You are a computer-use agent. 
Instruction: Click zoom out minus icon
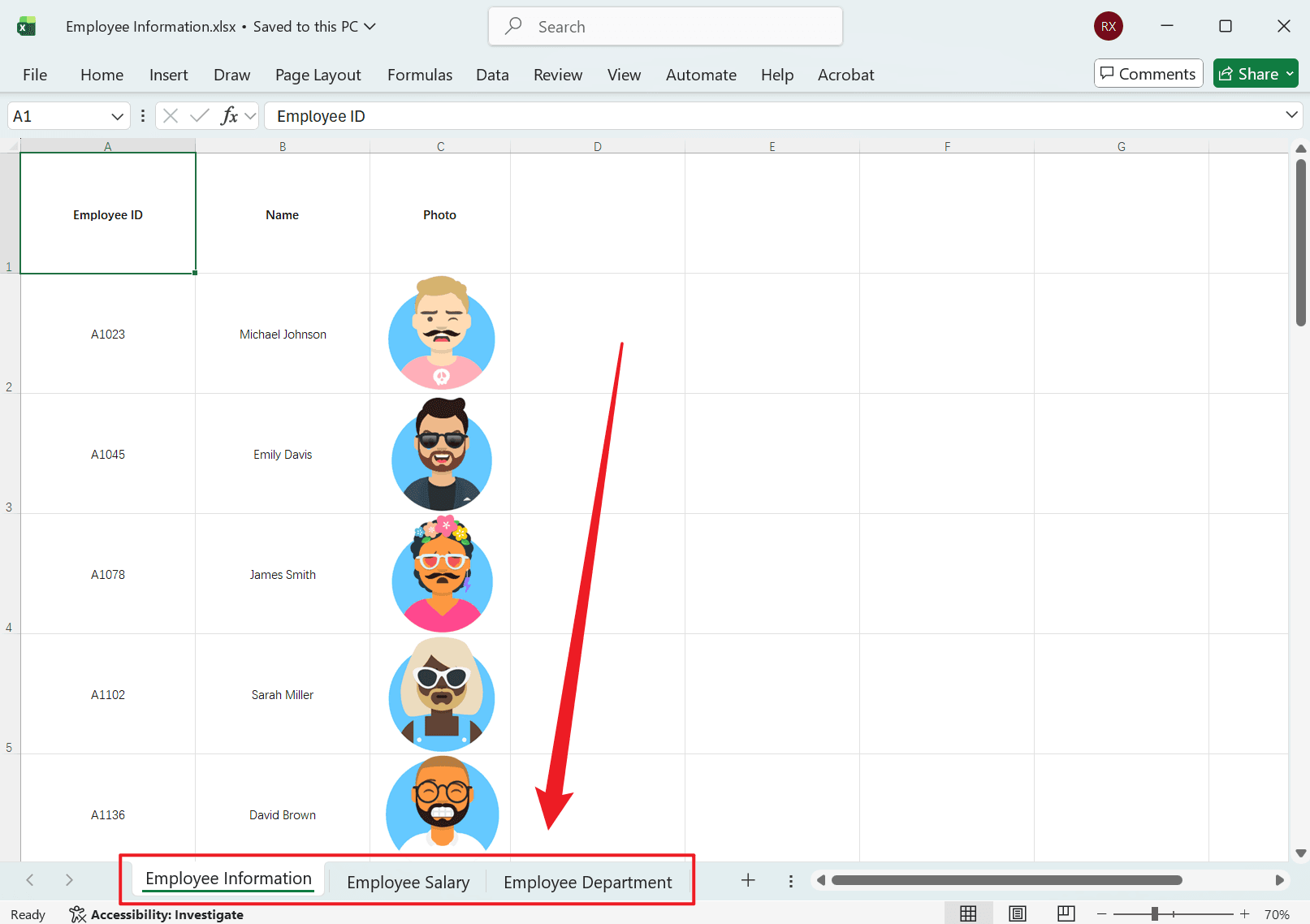tap(1102, 914)
